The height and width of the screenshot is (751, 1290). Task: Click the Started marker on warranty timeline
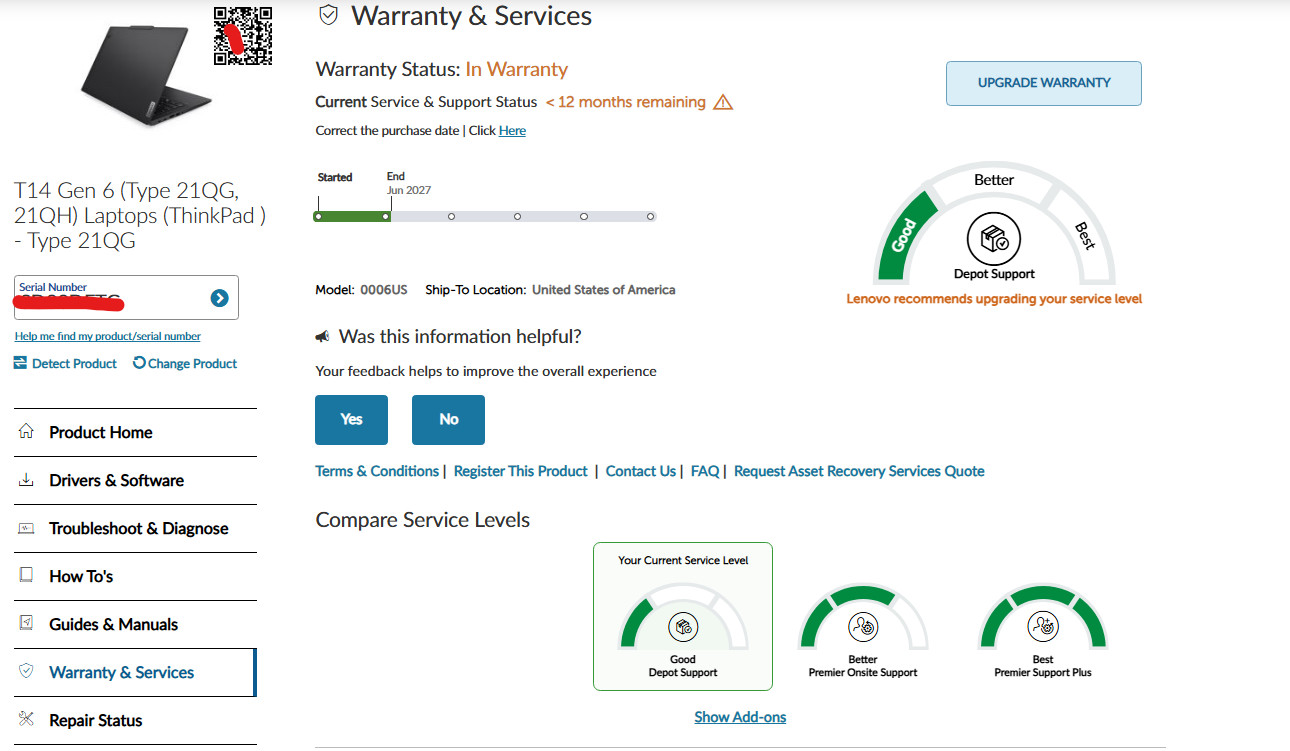(318, 216)
